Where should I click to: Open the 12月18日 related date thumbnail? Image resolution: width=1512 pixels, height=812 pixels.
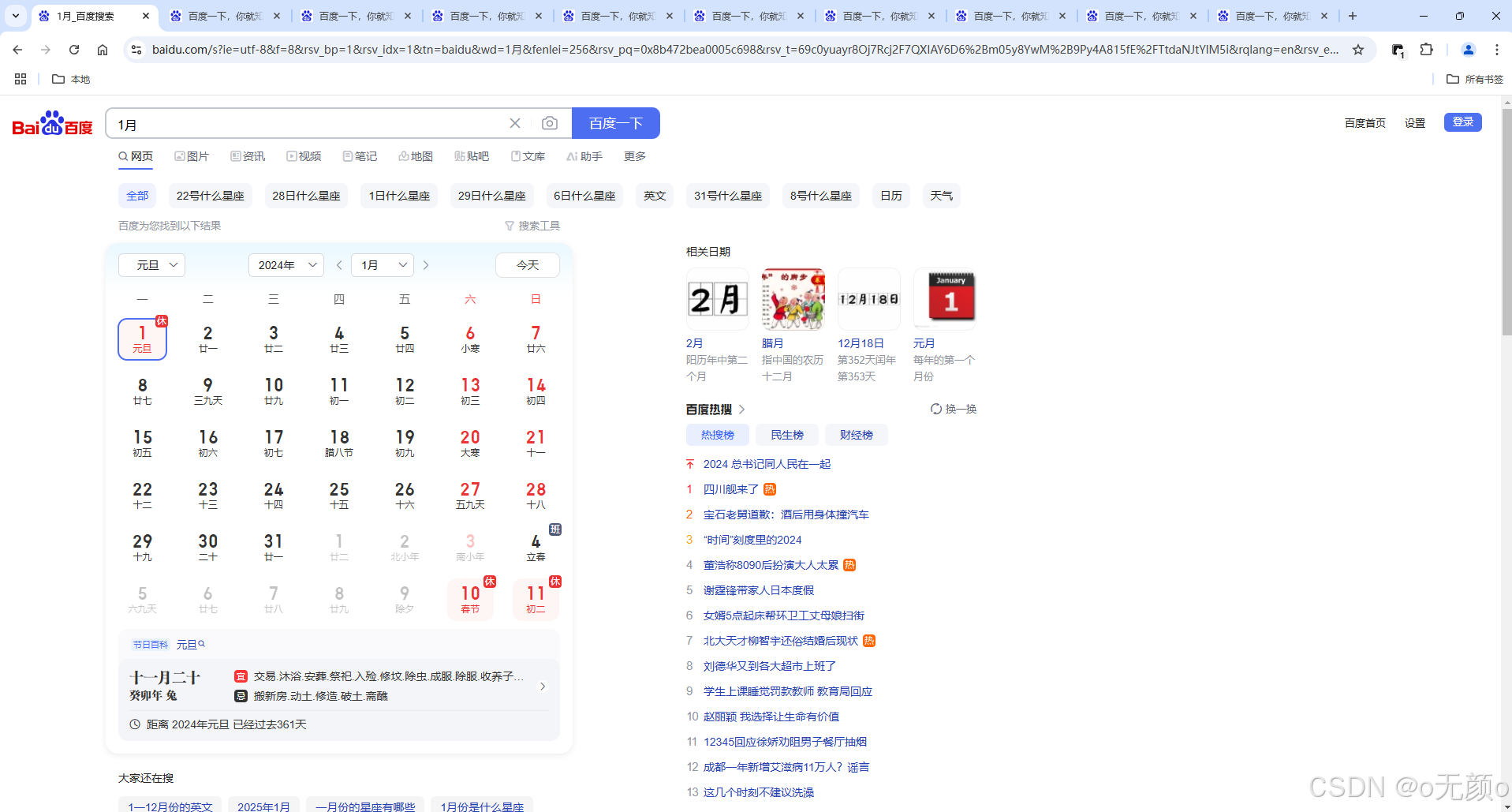coord(869,298)
